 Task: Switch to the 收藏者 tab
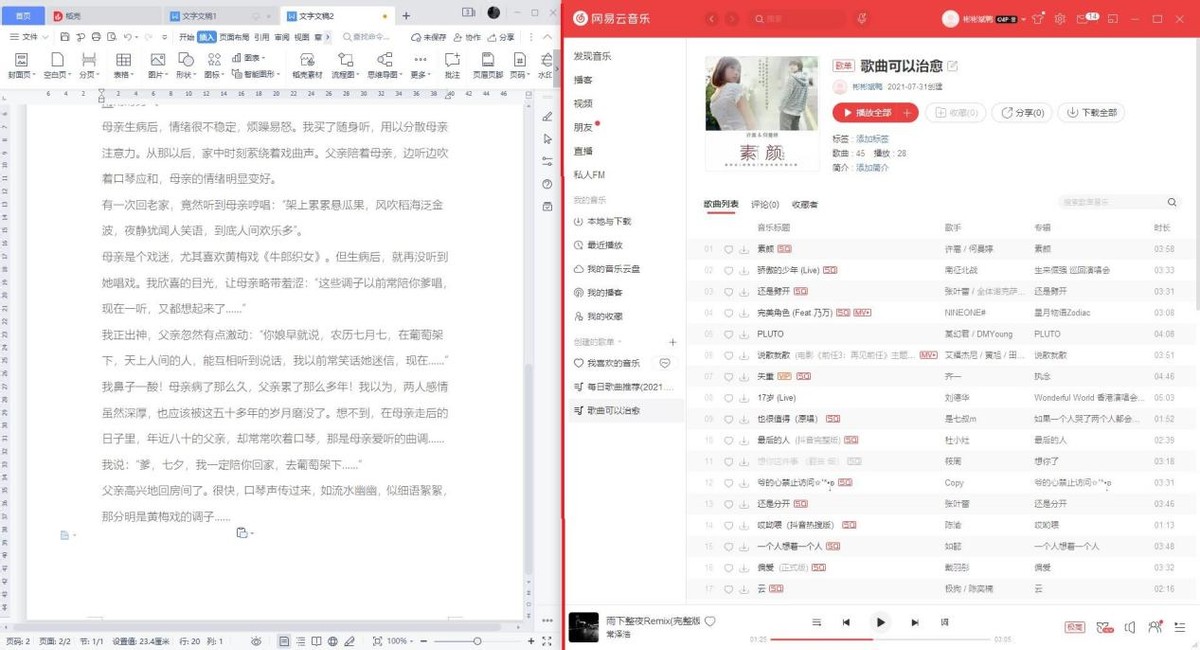pos(805,205)
